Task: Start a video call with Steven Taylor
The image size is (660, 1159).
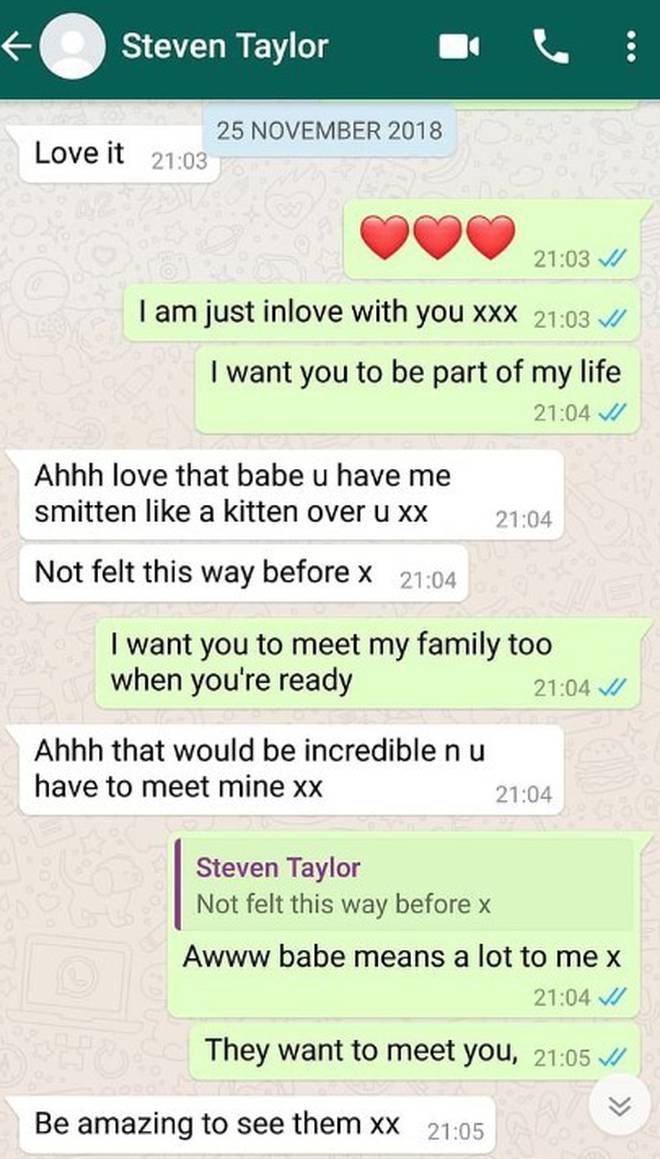Action: [x=459, y=47]
